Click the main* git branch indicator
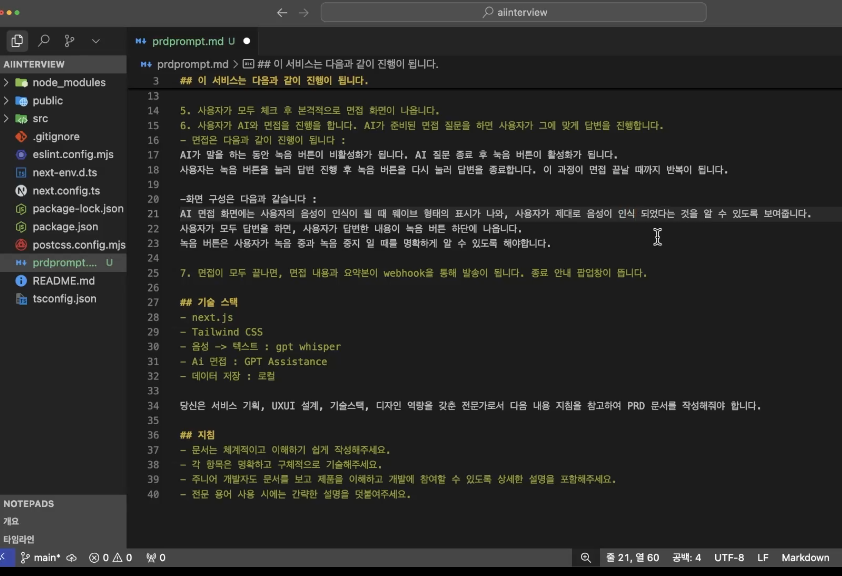Viewport: 842px width, 576px height. click(40, 558)
